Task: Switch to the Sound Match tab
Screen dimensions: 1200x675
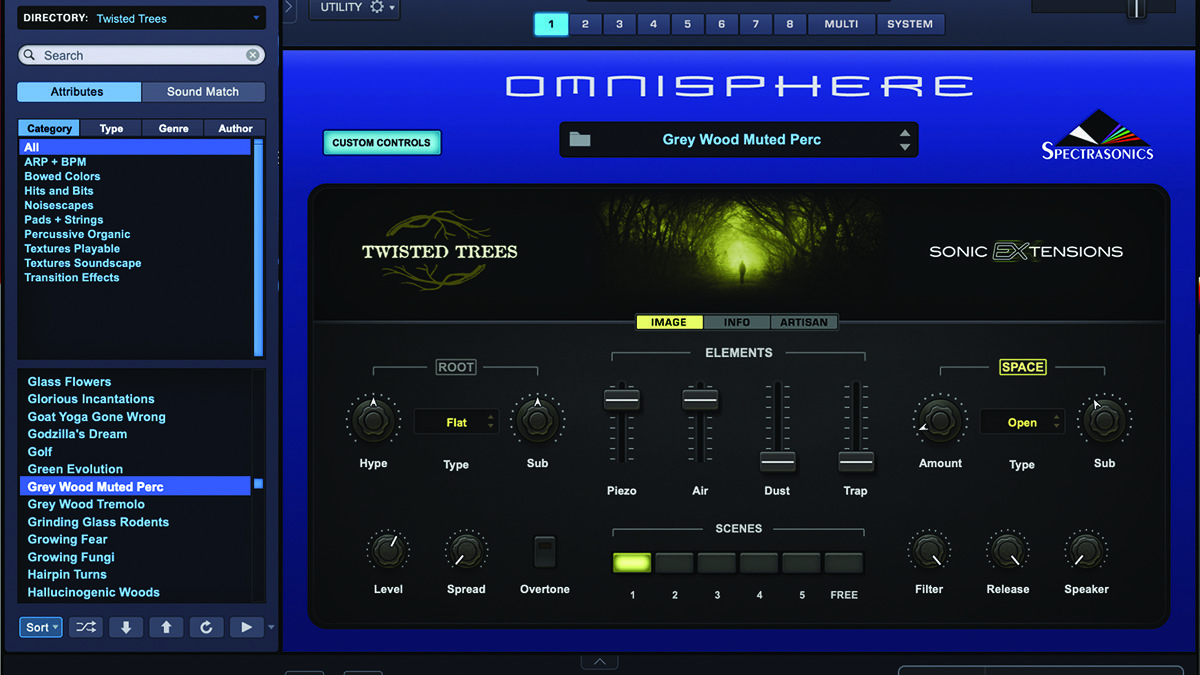Action: click(203, 91)
